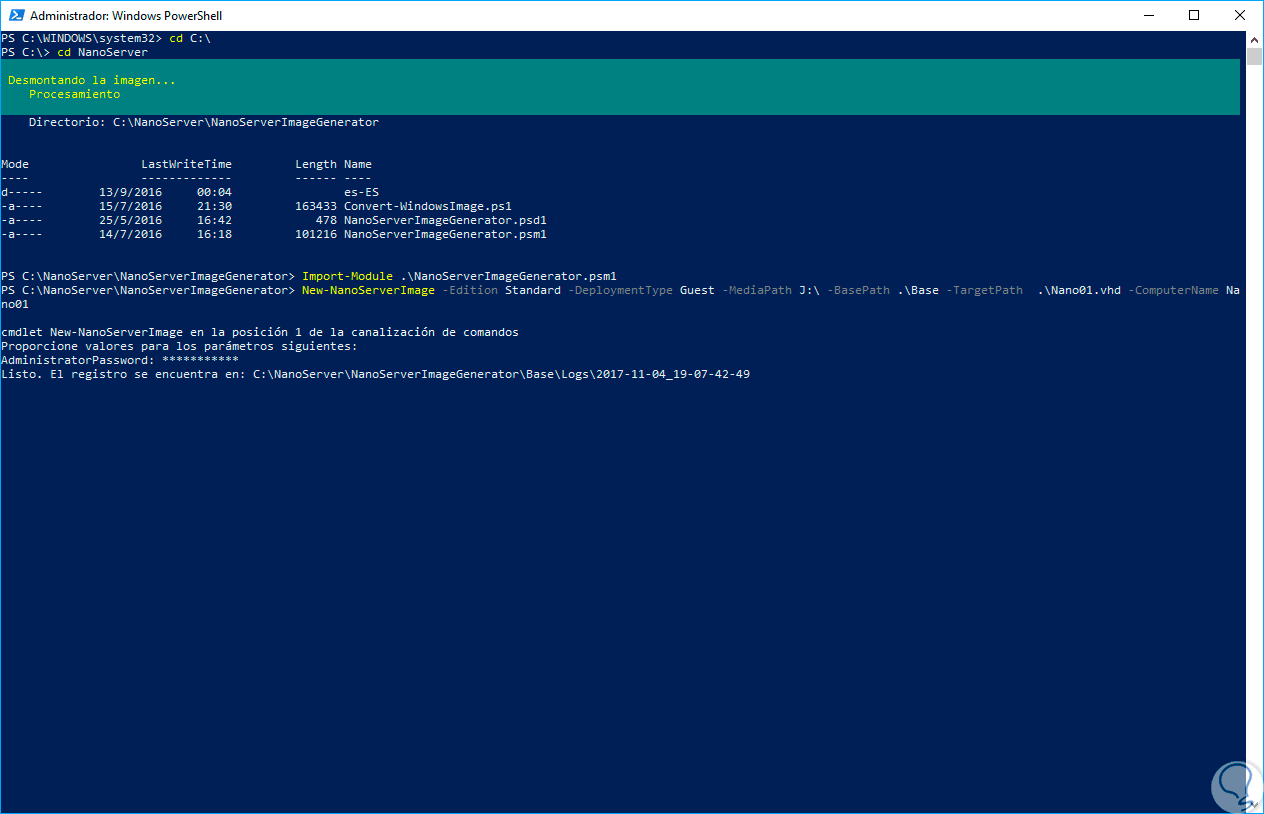The height and width of the screenshot is (814, 1264).
Task: Click the 'AdministratorPassword:' masked entry line
Action: pyautogui.click(x=119, y=360)
